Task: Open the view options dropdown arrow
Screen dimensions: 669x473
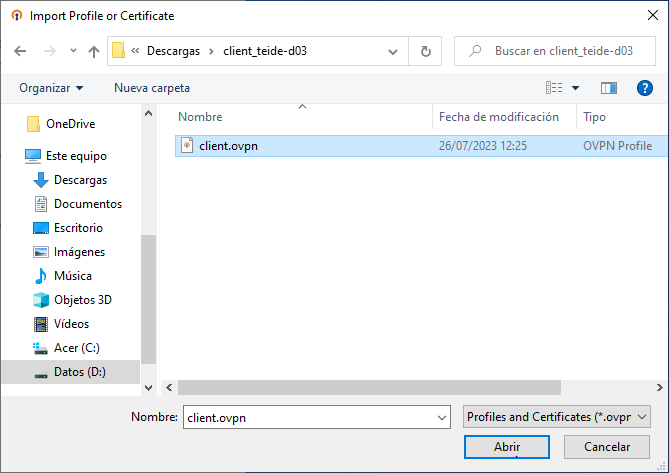Action: point(576,88)
